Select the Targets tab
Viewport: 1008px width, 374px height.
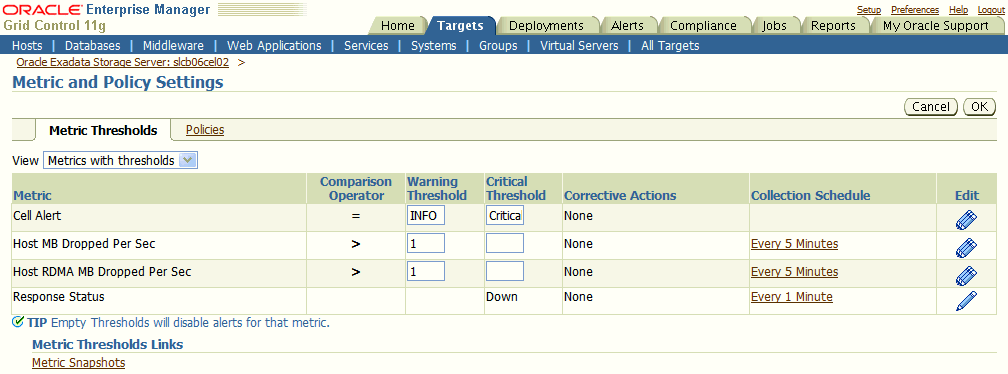click(460, 26)
